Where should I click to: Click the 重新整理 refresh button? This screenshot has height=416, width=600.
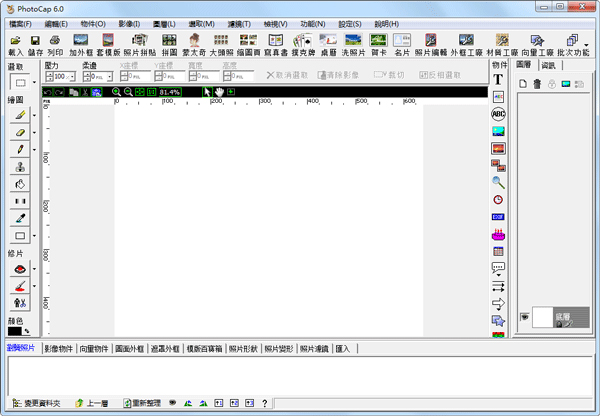point(142,403)
